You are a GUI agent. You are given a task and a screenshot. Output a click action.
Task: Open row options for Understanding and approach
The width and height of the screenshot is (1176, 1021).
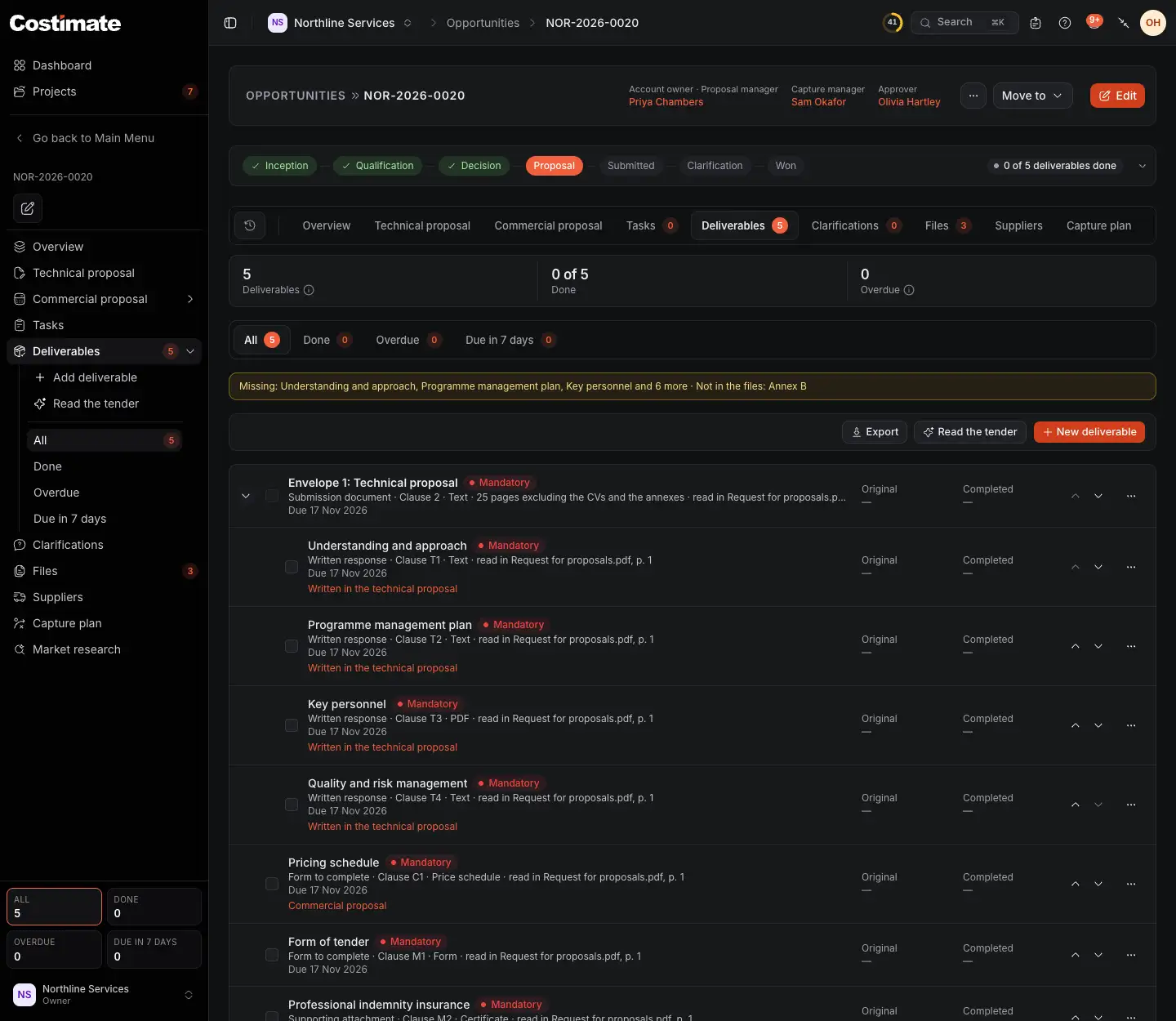[x=1131, y=567]
